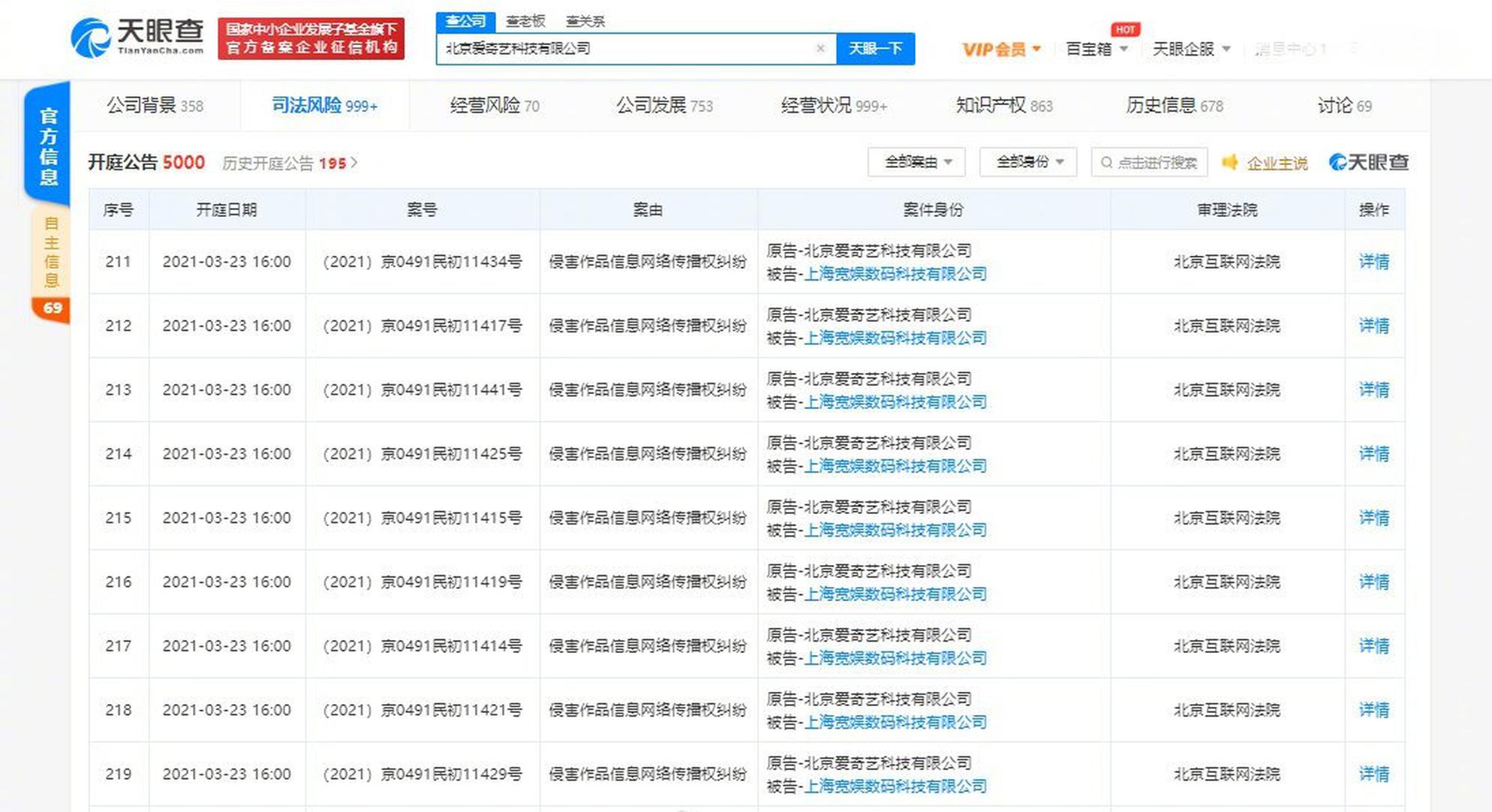
Task: Click the HOT badge above 百宝箱
Action: pos(1125,29)
